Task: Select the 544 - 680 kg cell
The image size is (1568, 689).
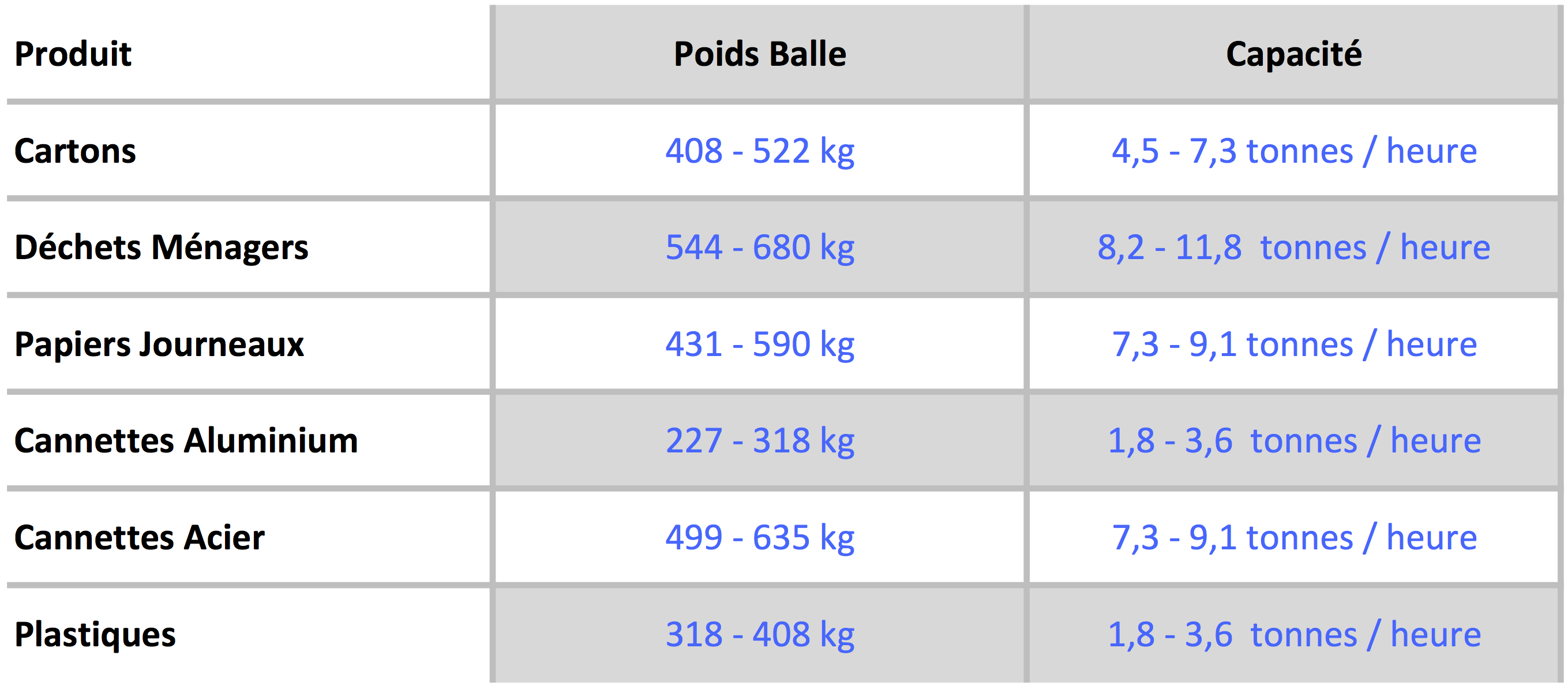Action: [x=760, y=247]
